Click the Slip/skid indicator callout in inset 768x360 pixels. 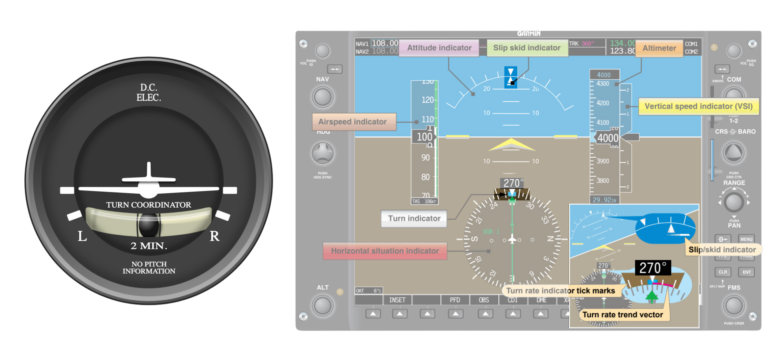[723, 250]
